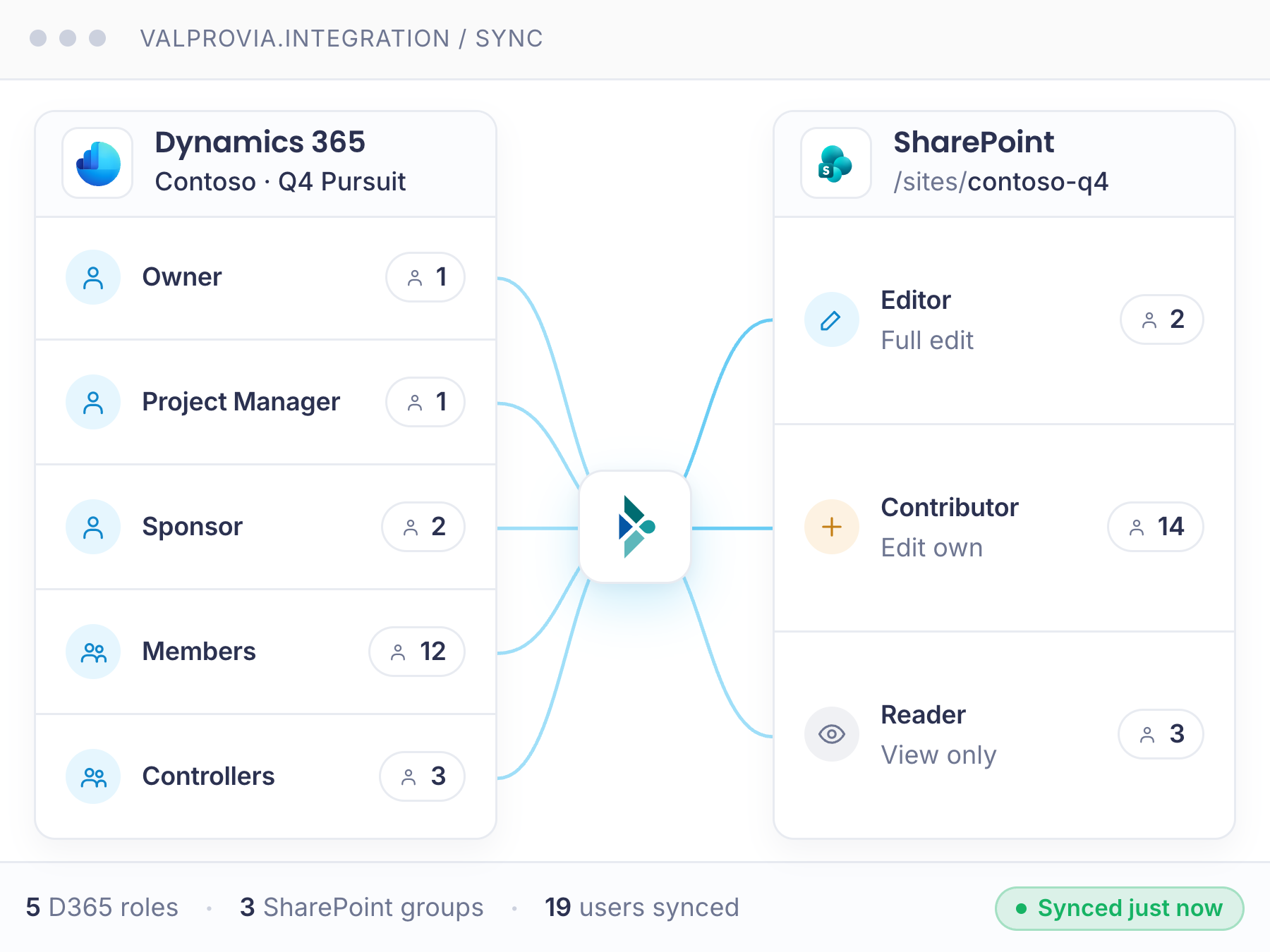
Task: Click the 19 users synced summary
Action: [642, 908]
